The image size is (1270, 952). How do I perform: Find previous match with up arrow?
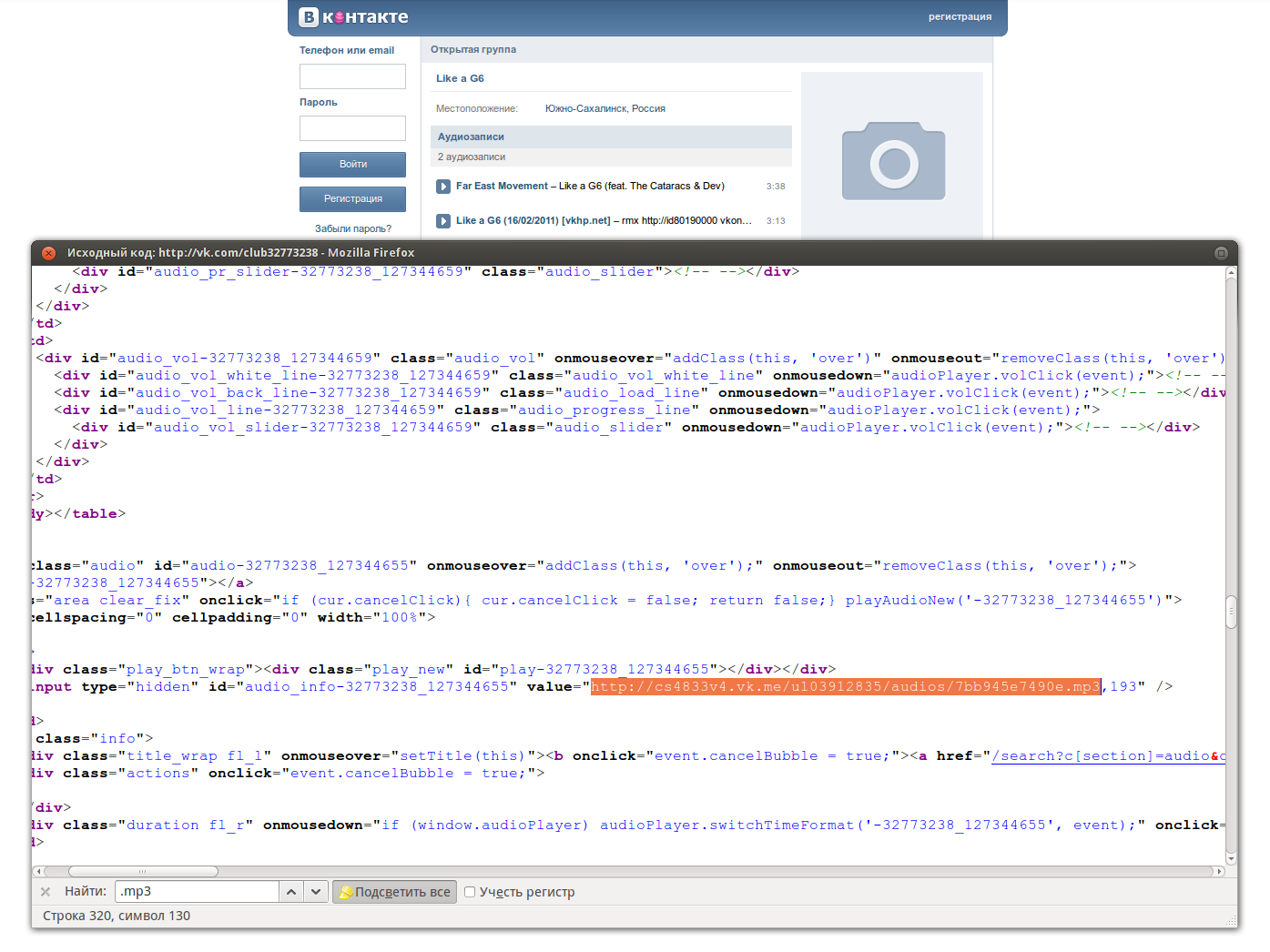point(291,892)
